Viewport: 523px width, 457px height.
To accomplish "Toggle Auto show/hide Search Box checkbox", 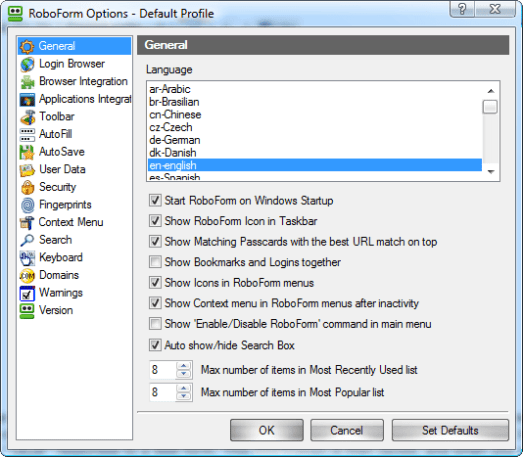I will (155, 345).
